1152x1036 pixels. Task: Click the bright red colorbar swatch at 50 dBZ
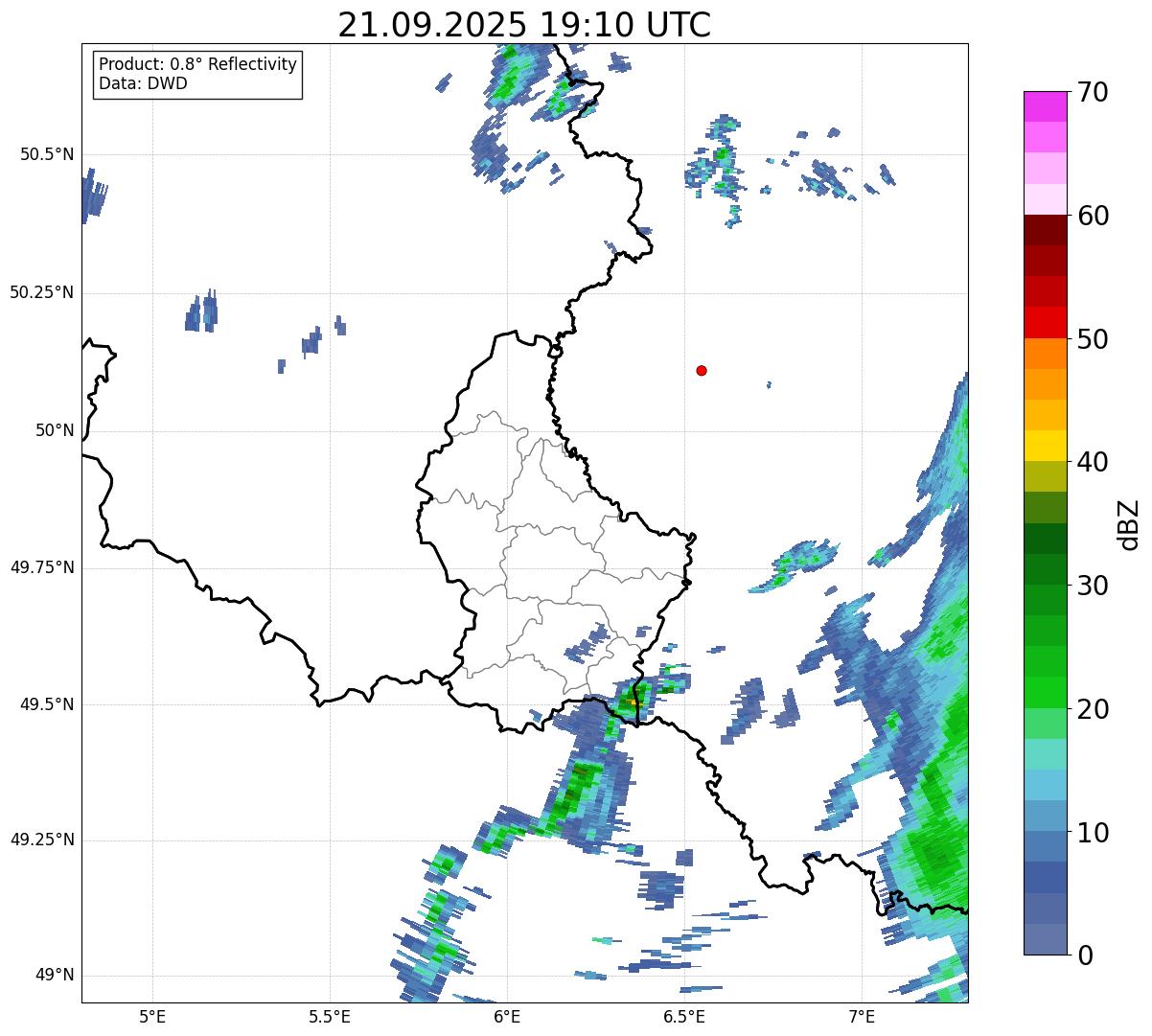[x=1046, y=323]
